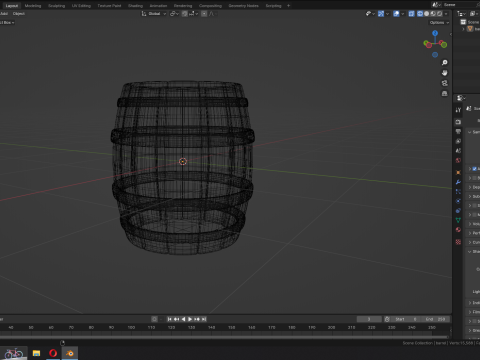Switch to the UV Editing workspace tab
The height and width of the screenshot is (360, 480).
pyautogui.click(x=81, y=6)
